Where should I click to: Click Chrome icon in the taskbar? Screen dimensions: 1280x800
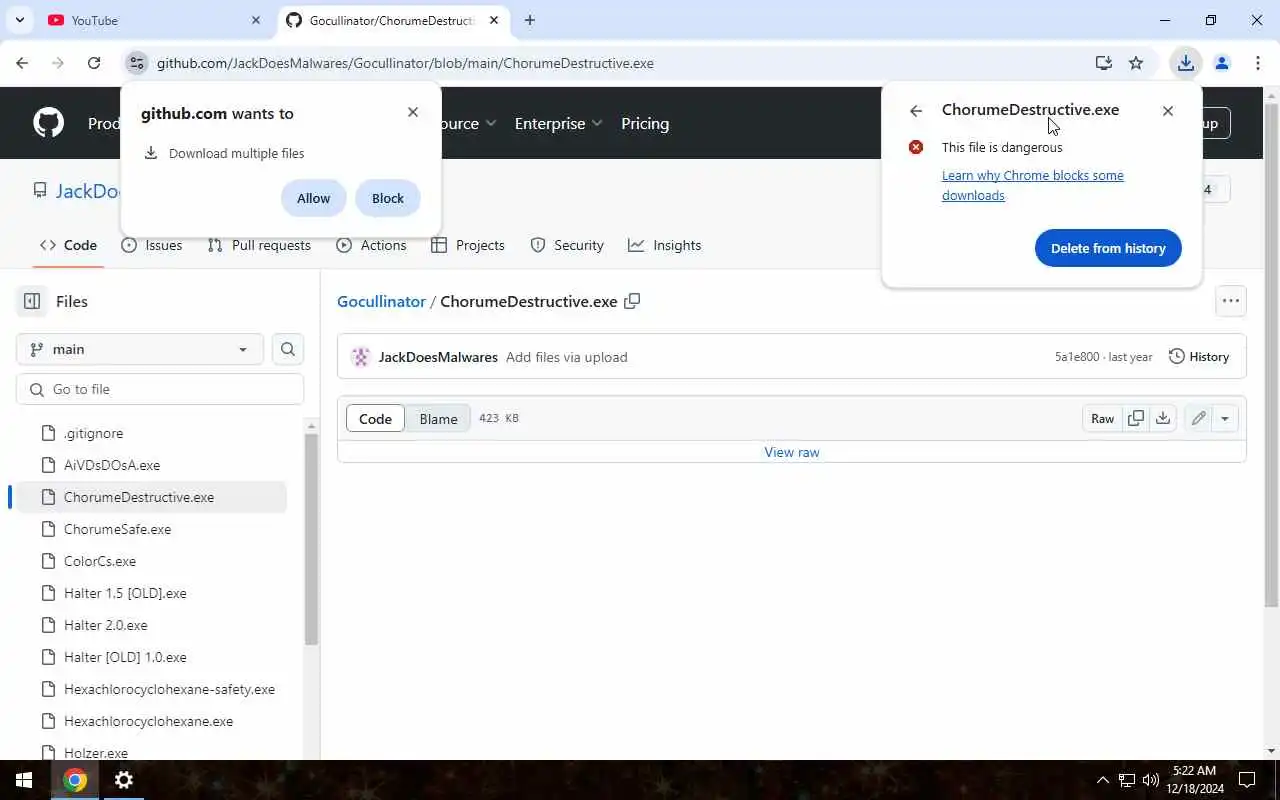pyautogui.click(x=75, y=780)
